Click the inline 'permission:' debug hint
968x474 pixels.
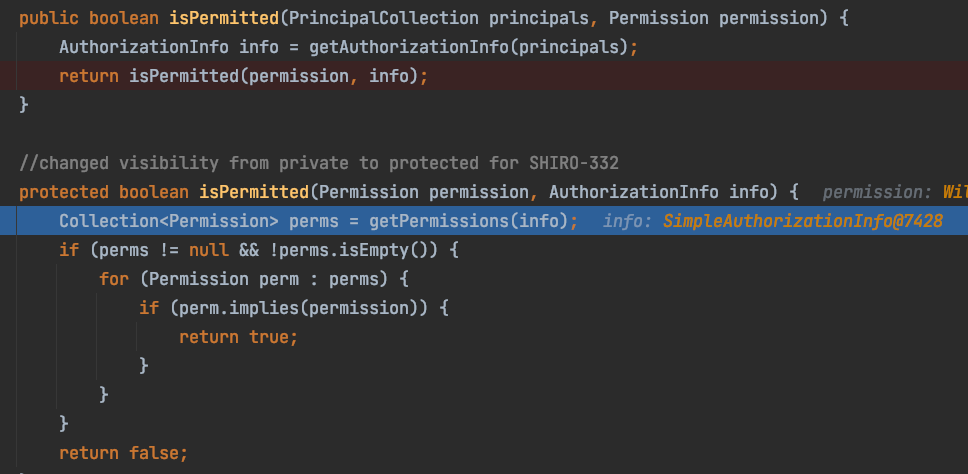(877, 192)
